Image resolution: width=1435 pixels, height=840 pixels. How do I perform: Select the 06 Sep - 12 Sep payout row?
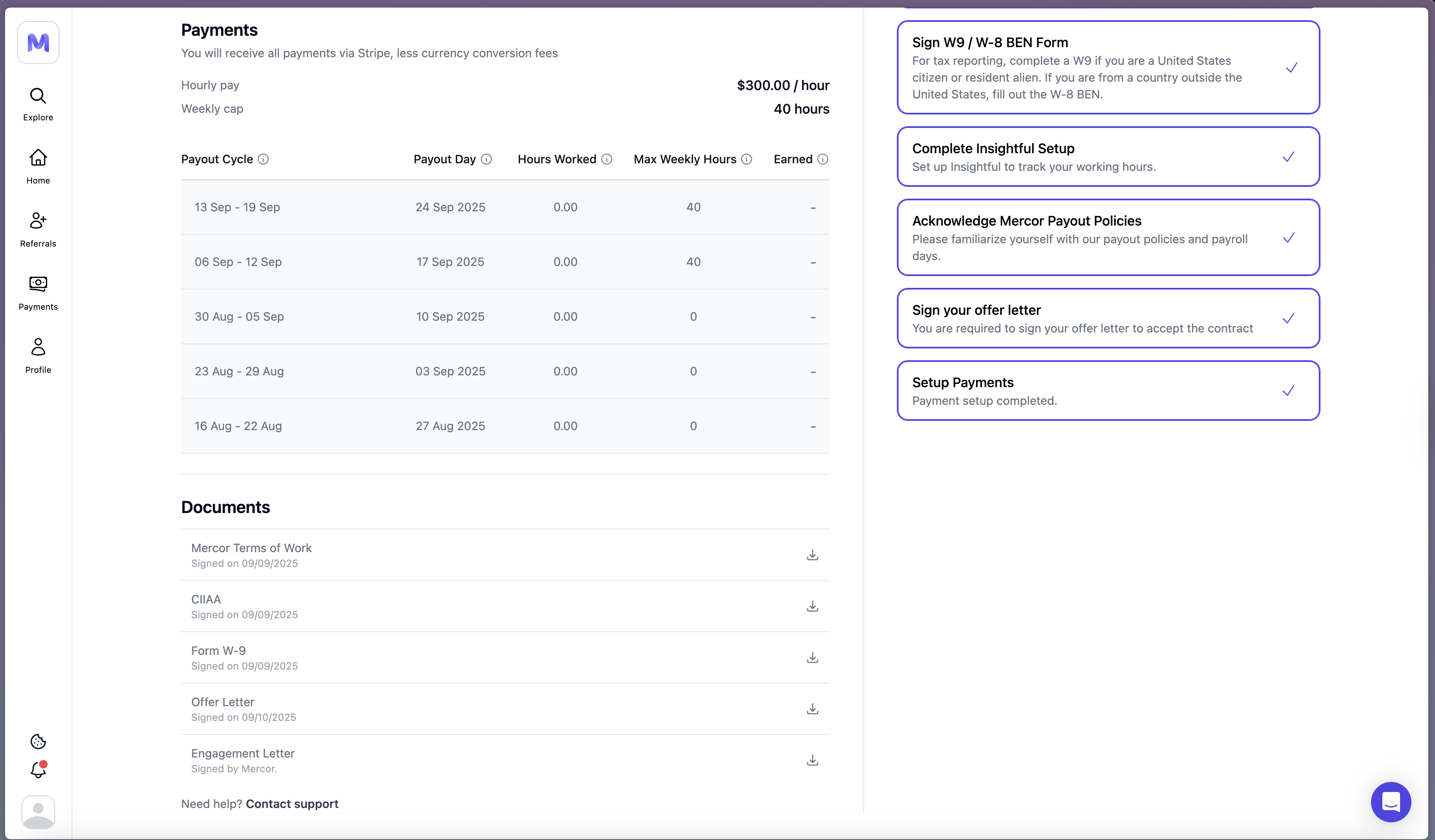click(x=505, y=262)
